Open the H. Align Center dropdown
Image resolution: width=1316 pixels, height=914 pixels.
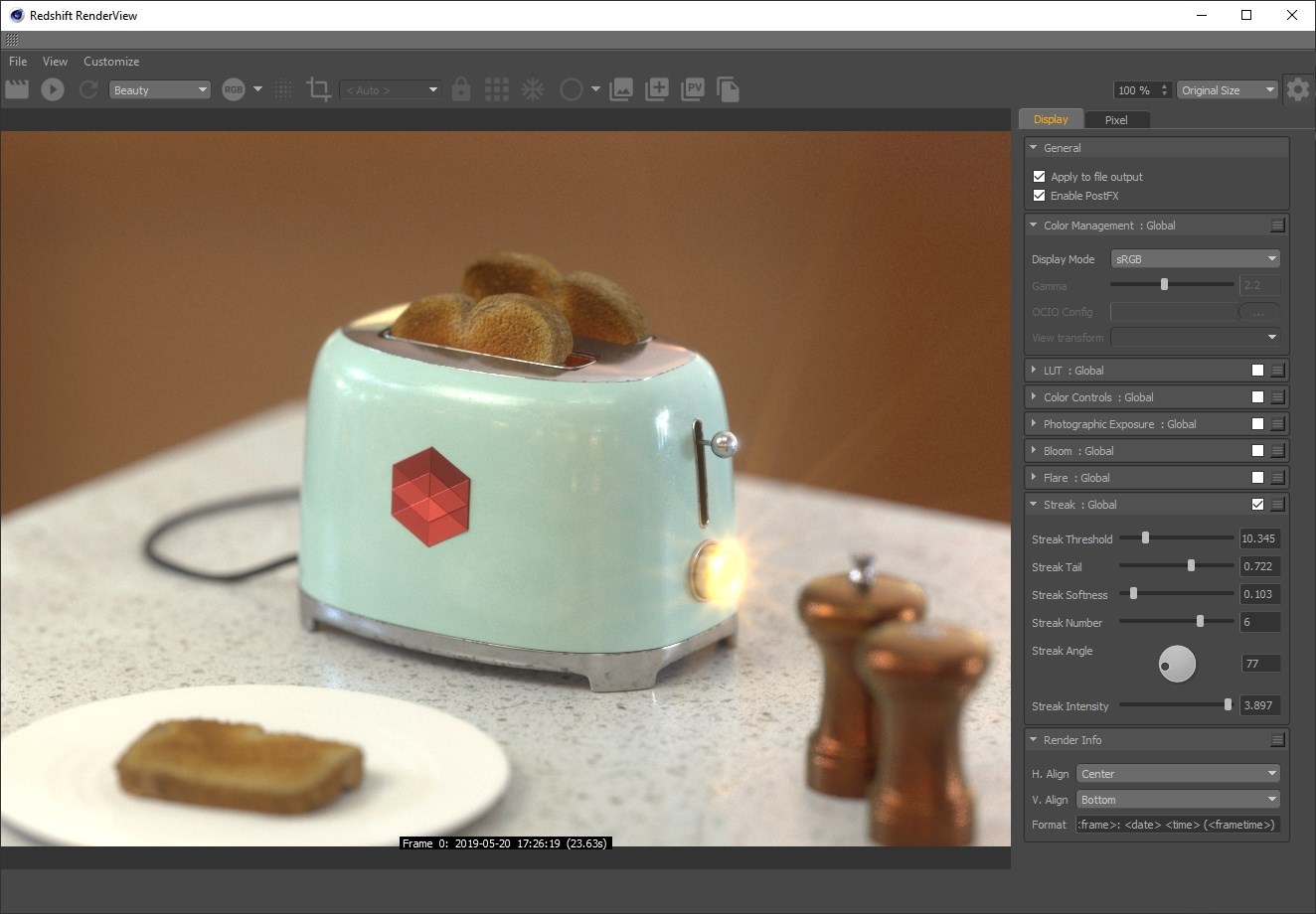click(1179, 773)
